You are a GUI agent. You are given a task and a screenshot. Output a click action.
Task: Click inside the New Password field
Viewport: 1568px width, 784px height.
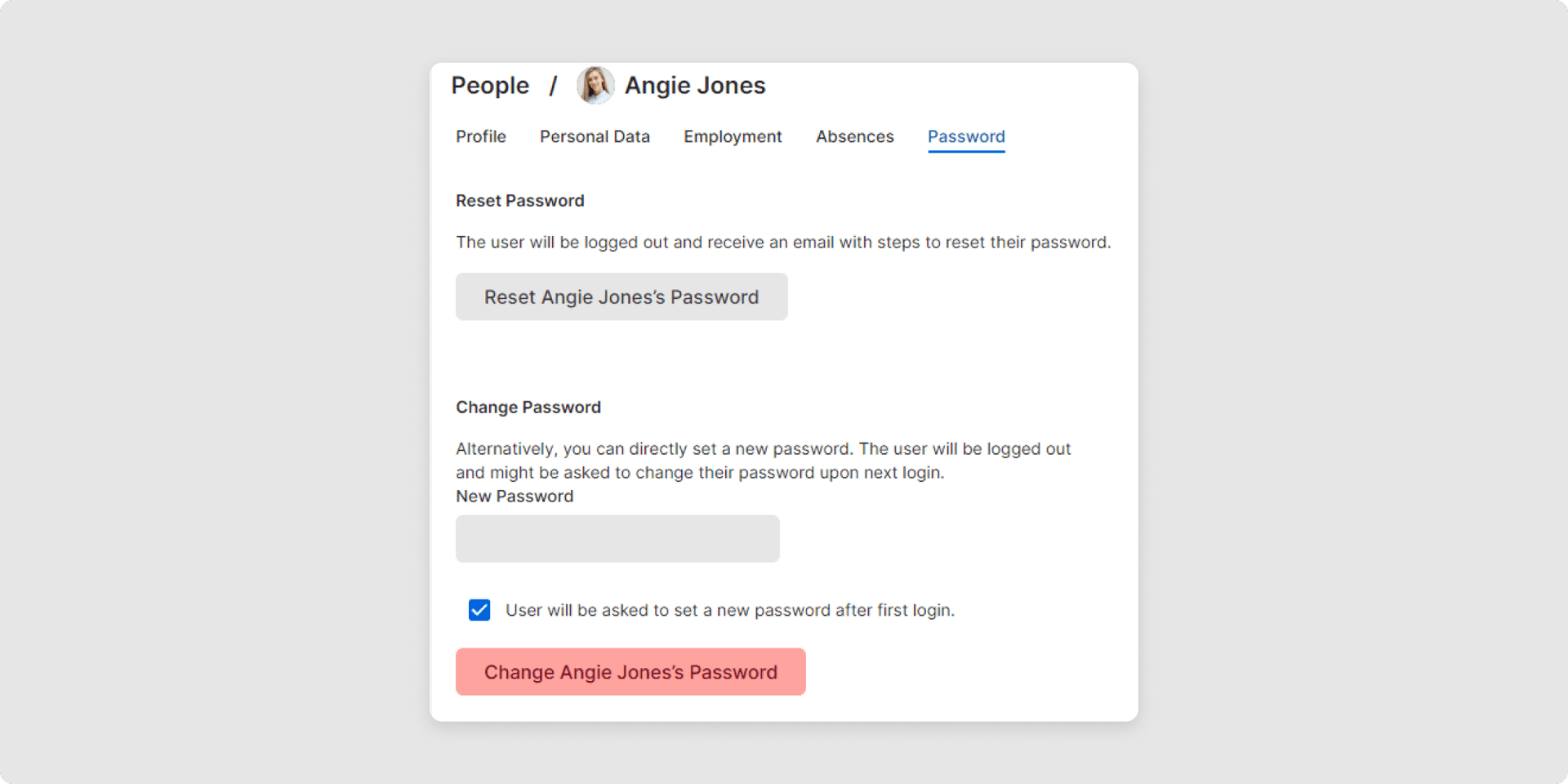pyautogui.click(x=617, y=539)
